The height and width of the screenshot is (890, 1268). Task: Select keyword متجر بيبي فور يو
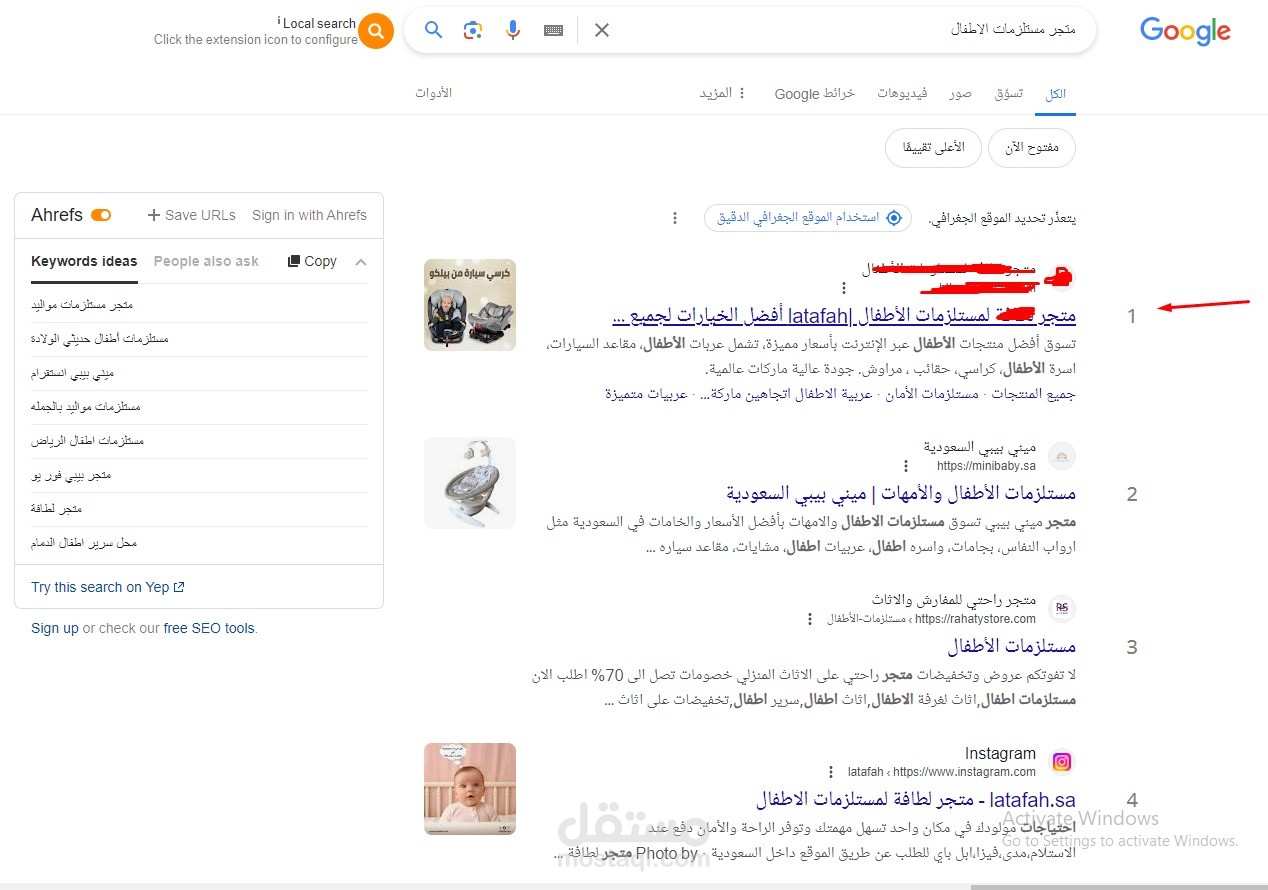pos(71,474)
